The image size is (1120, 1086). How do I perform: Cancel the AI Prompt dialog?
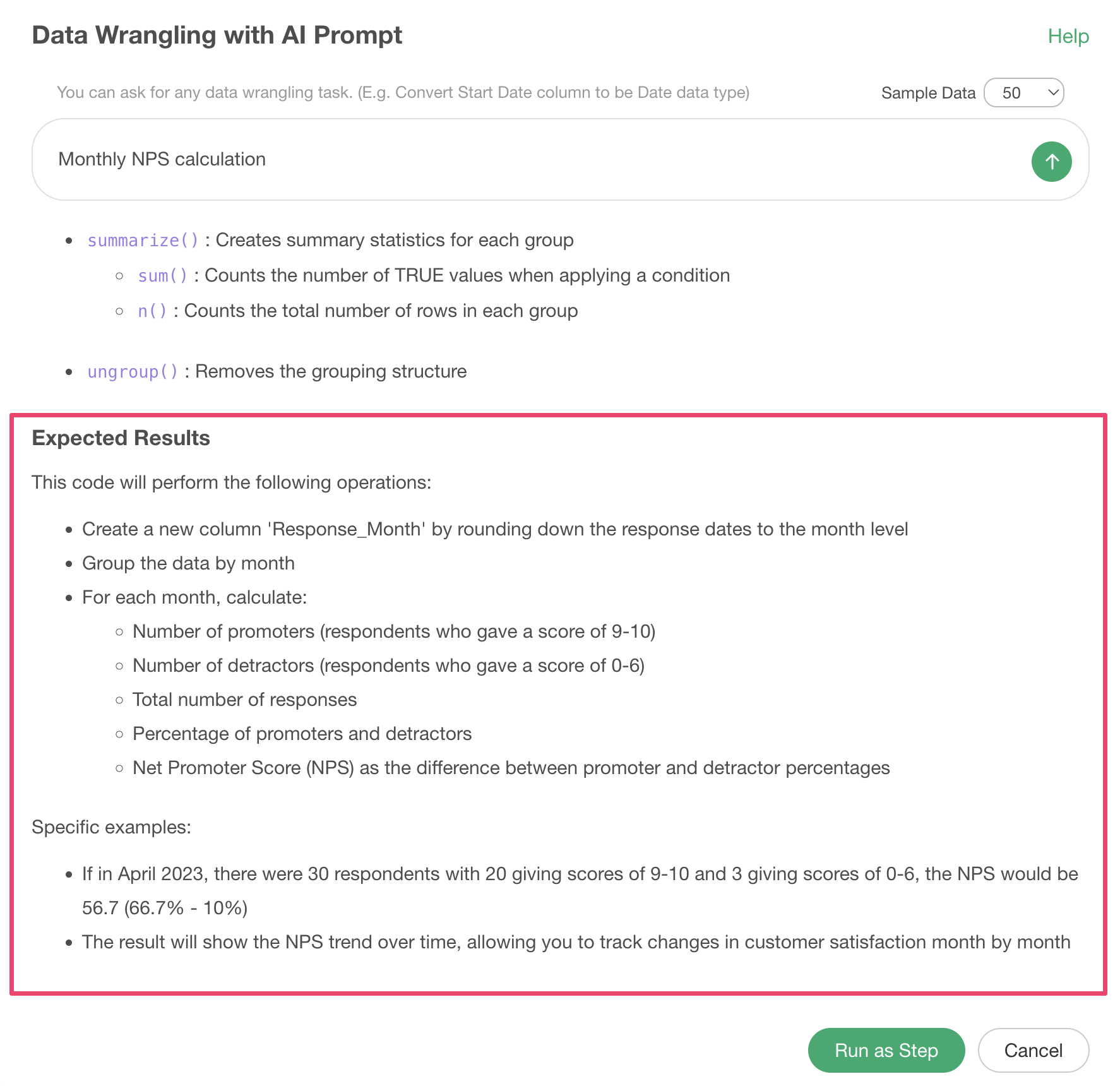click(x=1033, y=1050)
